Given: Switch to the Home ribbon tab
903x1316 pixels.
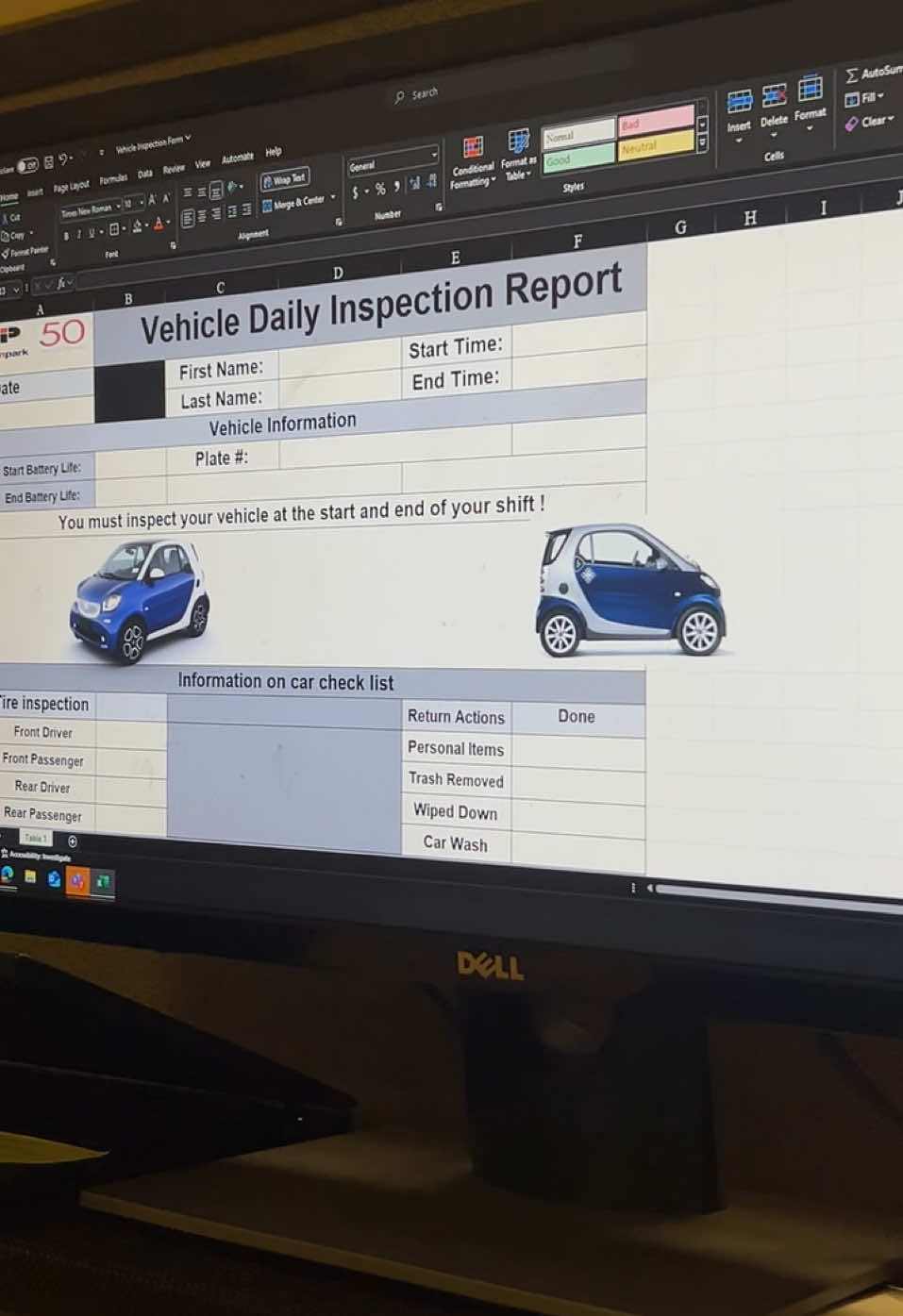Looking at the screenshot, I should pos(8,196).
